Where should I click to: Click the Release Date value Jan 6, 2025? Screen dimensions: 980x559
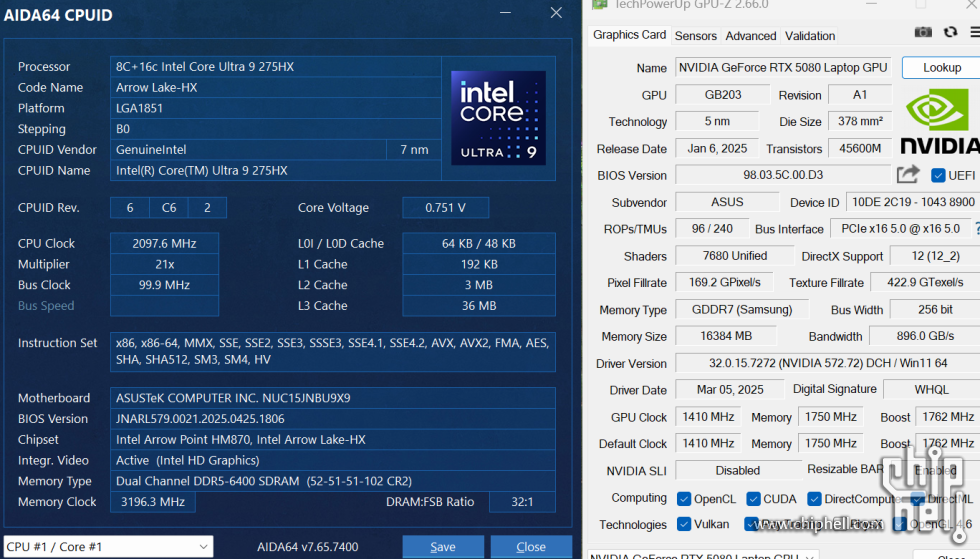point(717,148)
